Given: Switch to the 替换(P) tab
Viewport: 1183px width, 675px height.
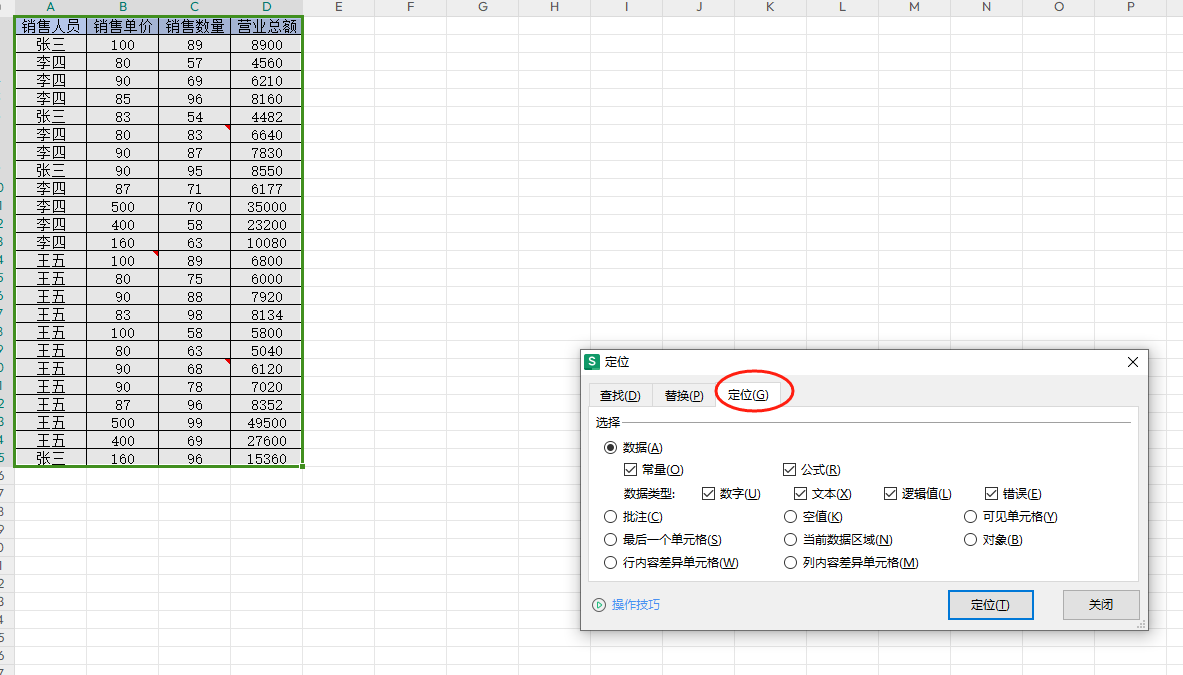Looking at the screenshot, I should (x=684, y=395).
